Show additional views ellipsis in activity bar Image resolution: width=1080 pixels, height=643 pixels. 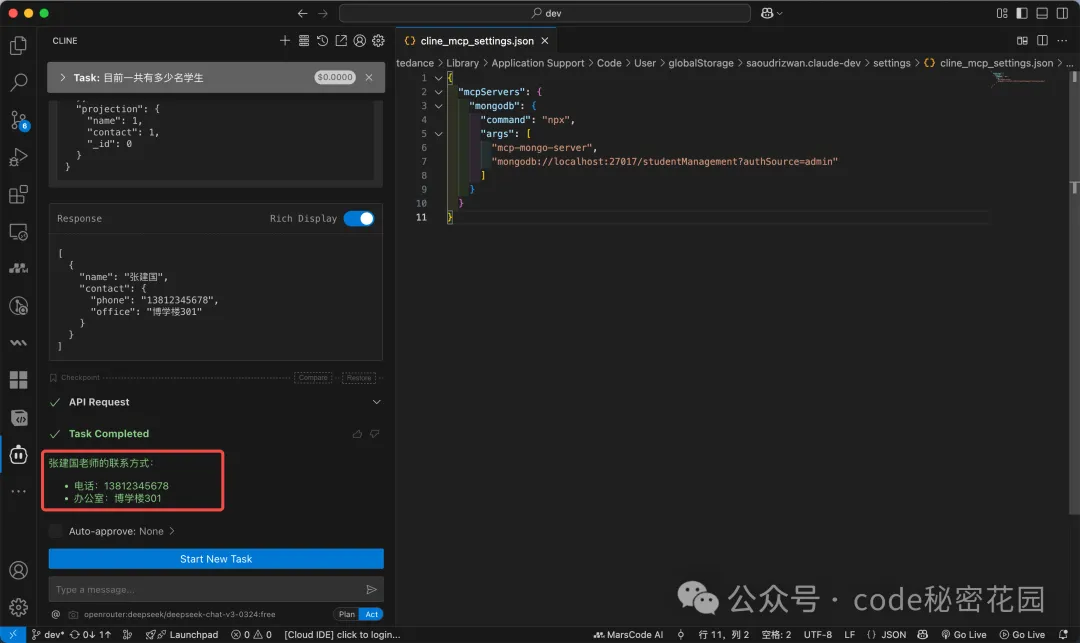19,492
